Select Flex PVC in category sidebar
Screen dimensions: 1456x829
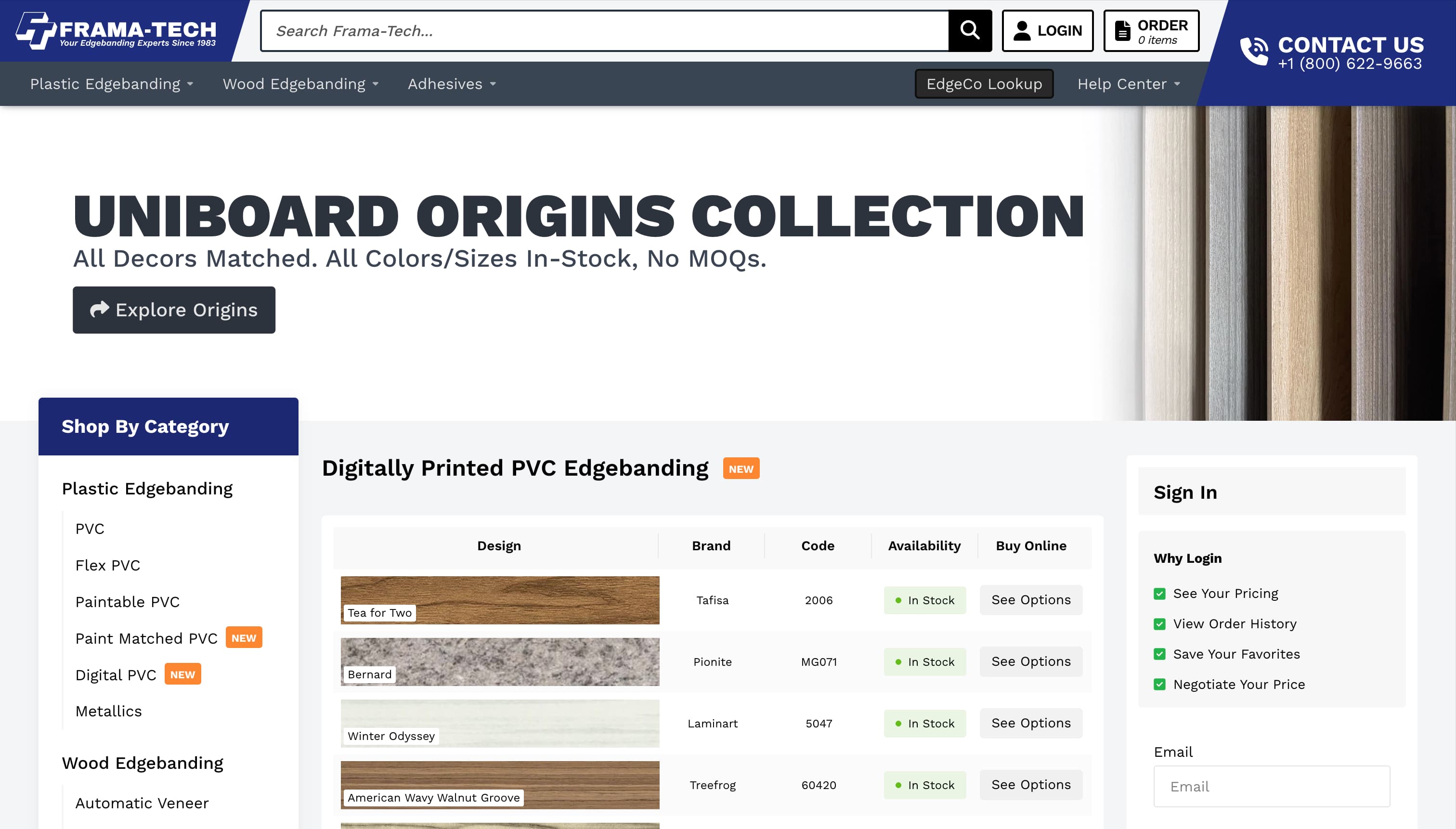108,565
